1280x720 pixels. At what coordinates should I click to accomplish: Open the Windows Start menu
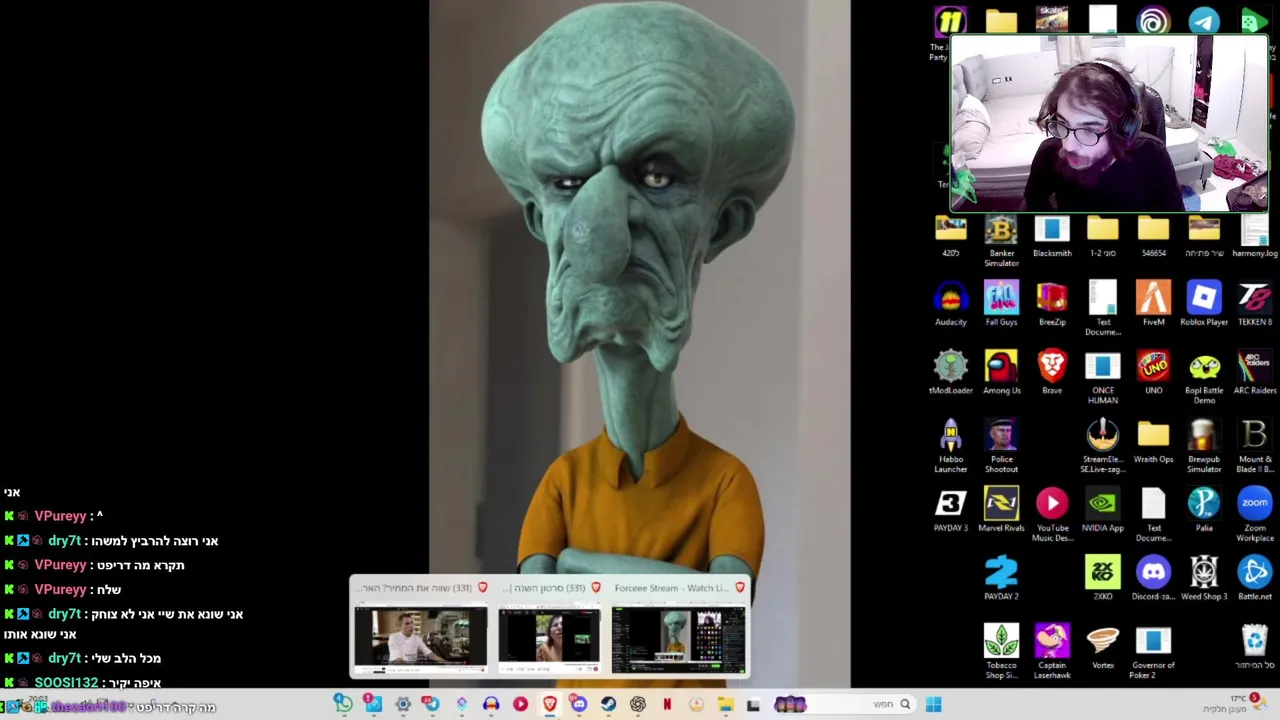[x=933, y=704]
